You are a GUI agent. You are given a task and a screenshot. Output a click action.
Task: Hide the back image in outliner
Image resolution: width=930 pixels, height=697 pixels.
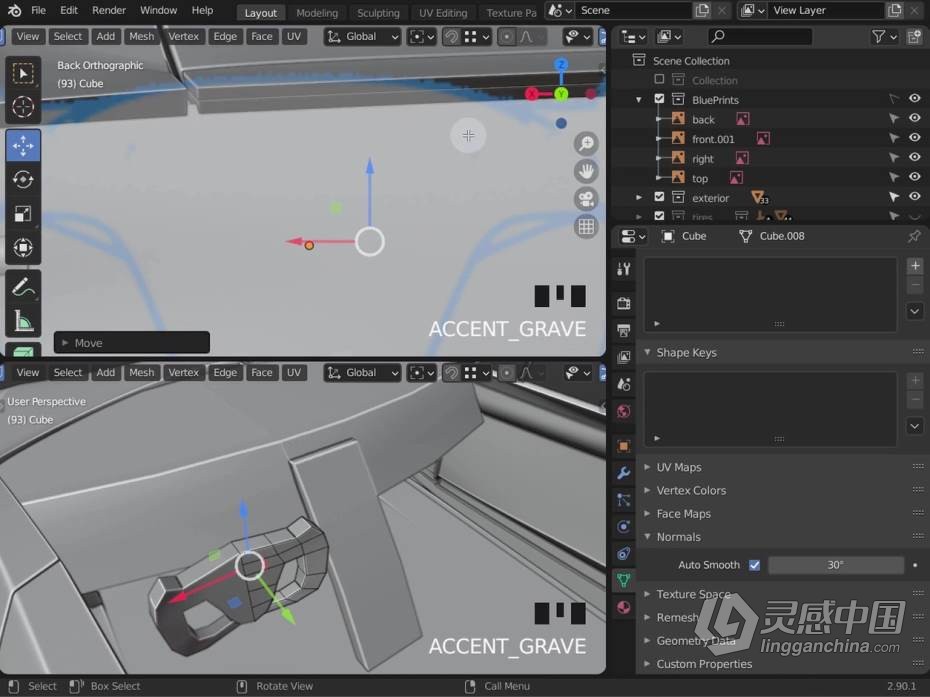tap(915, 118)
